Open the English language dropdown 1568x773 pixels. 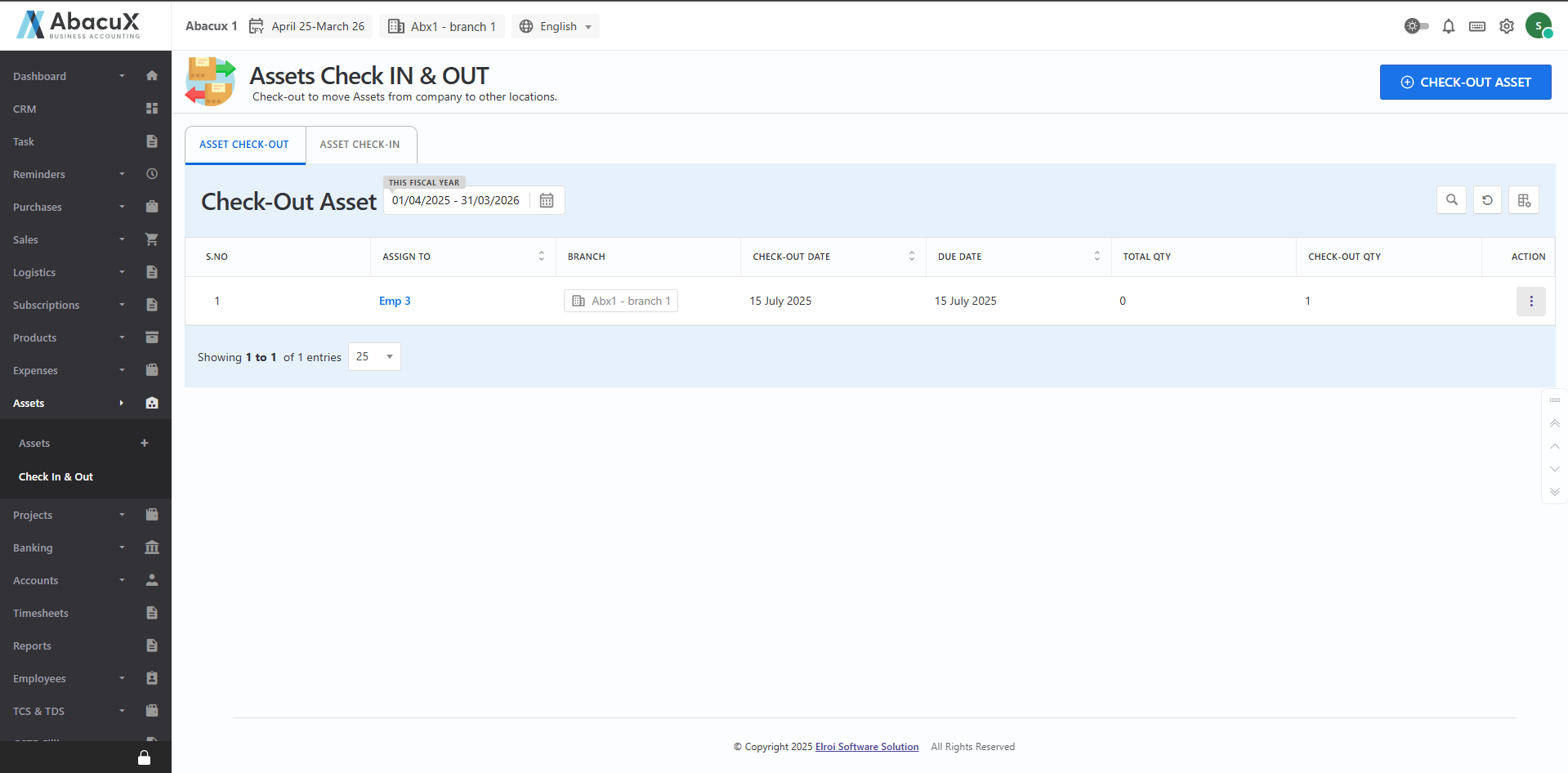(x=556, y=26)
